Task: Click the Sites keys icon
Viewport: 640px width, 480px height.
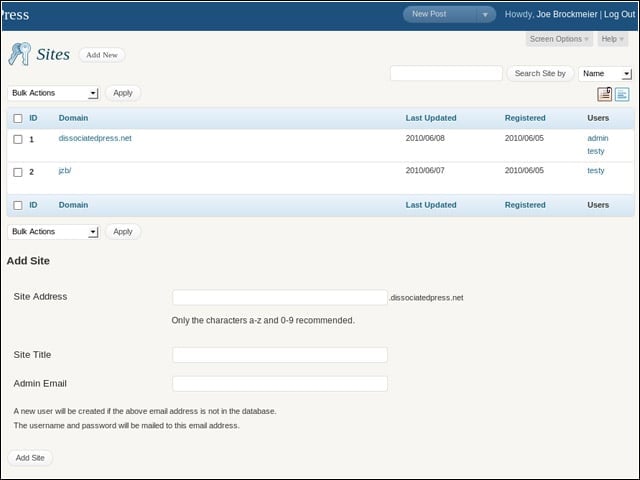Action: pos(20,54)
